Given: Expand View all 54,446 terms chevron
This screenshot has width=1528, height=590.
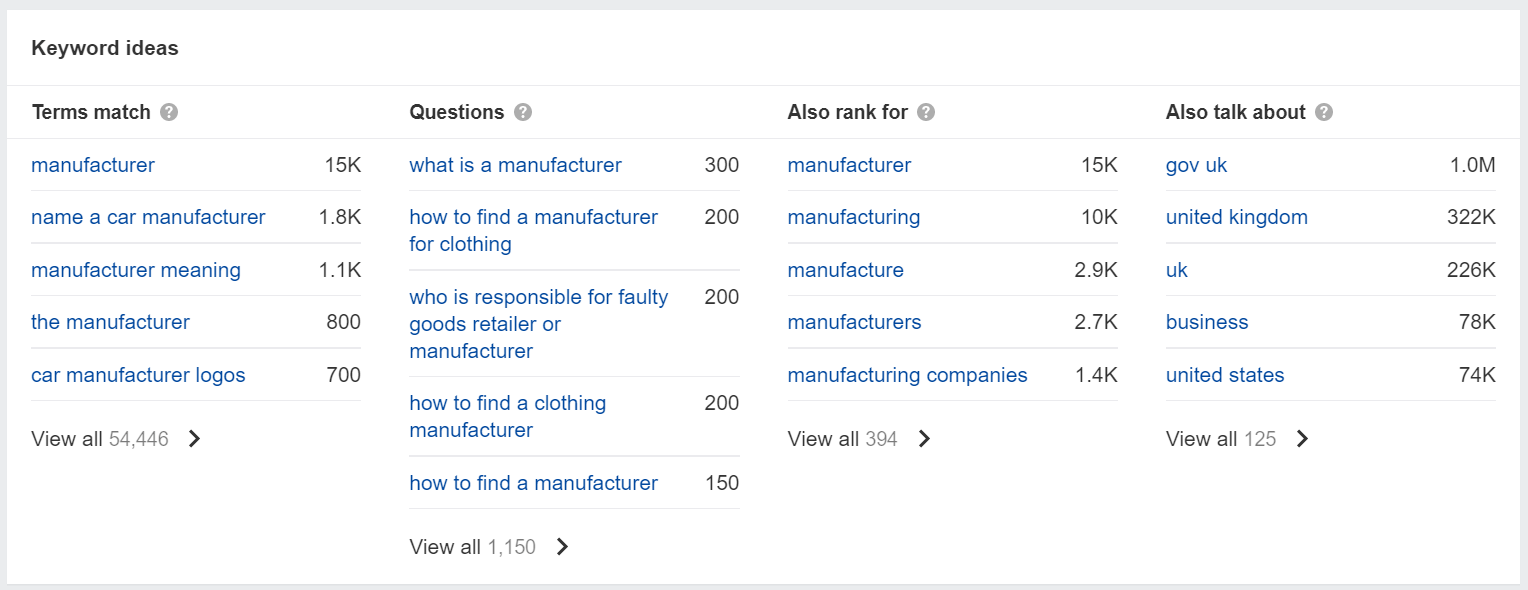Looking at the screenshot, I should point(195,438).
